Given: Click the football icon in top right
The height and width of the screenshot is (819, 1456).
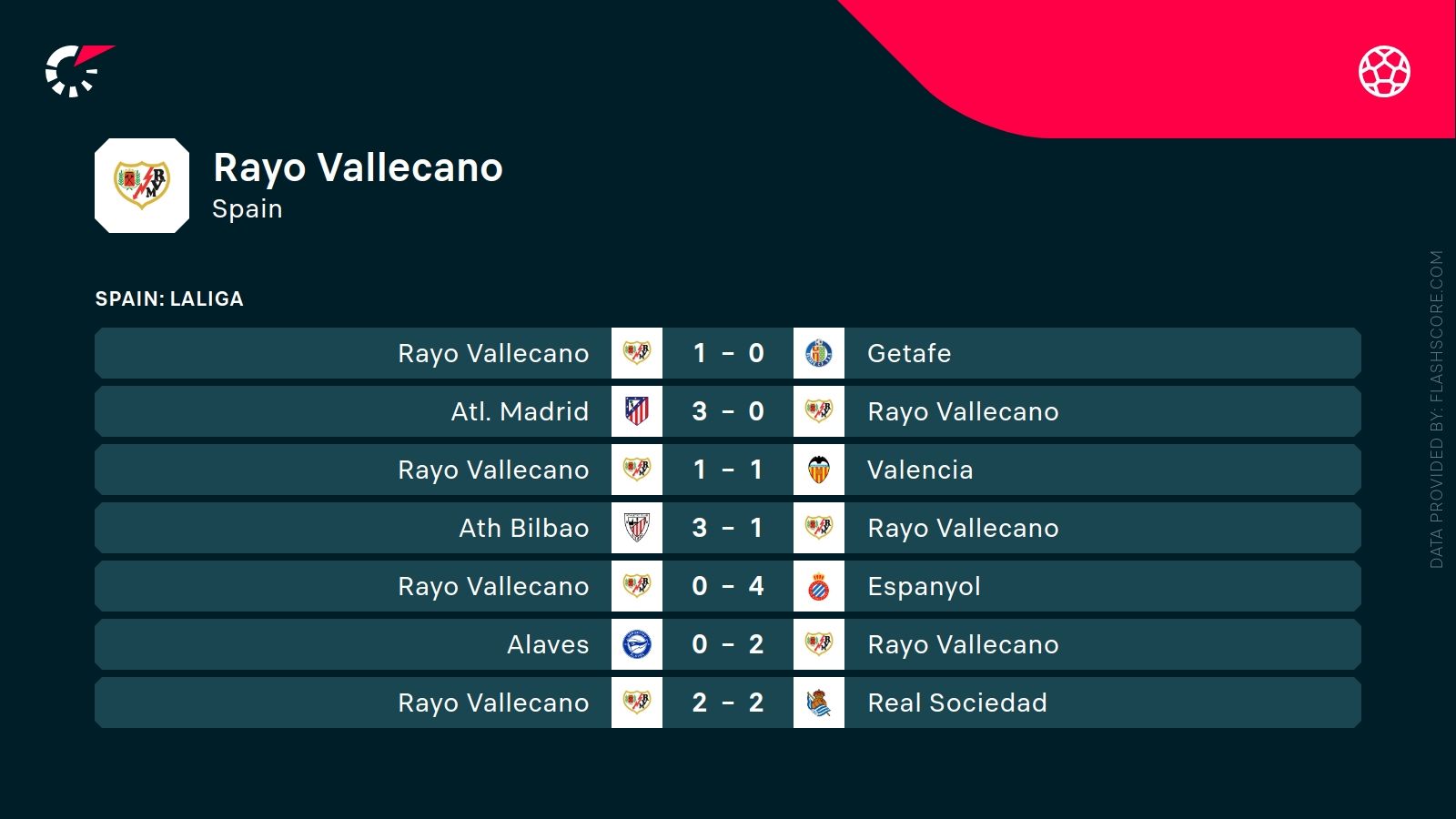Looking at the screenshot, I should pos(1384,71).
